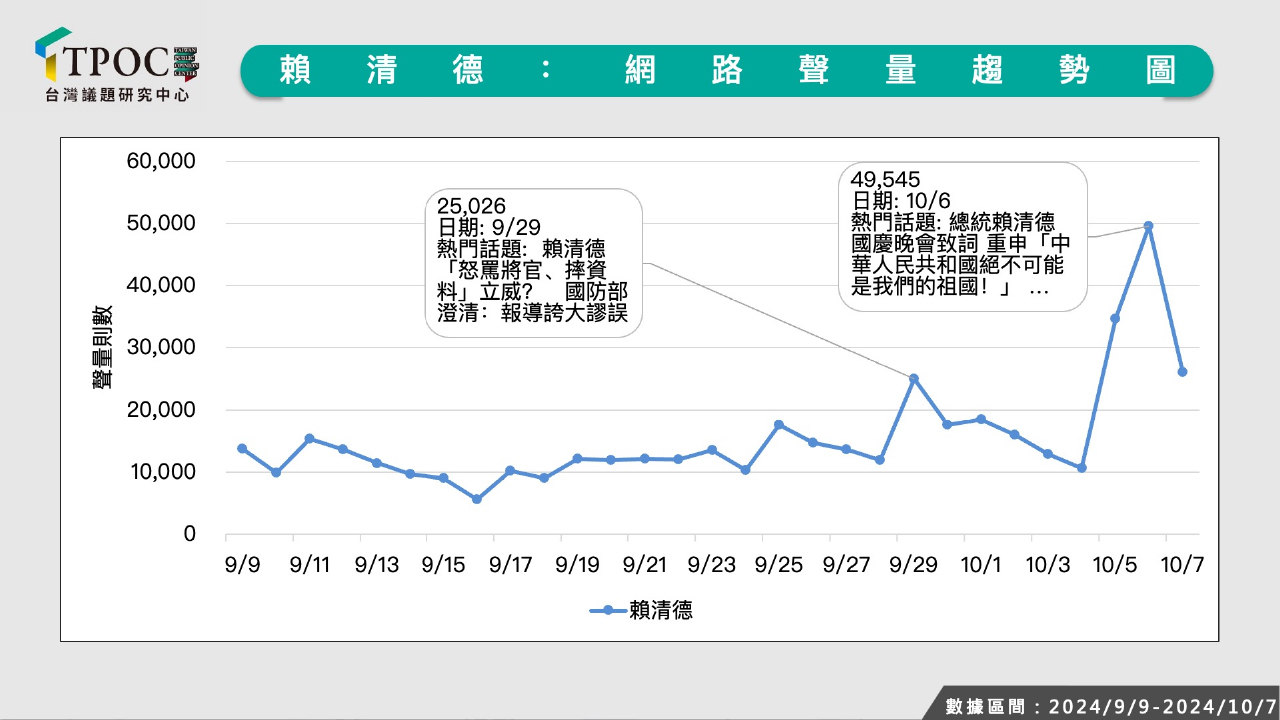The height and width of the screenshot is (720, 1280).
Task: Click the 數據區間 date range footer
Action: point(1108,706)
